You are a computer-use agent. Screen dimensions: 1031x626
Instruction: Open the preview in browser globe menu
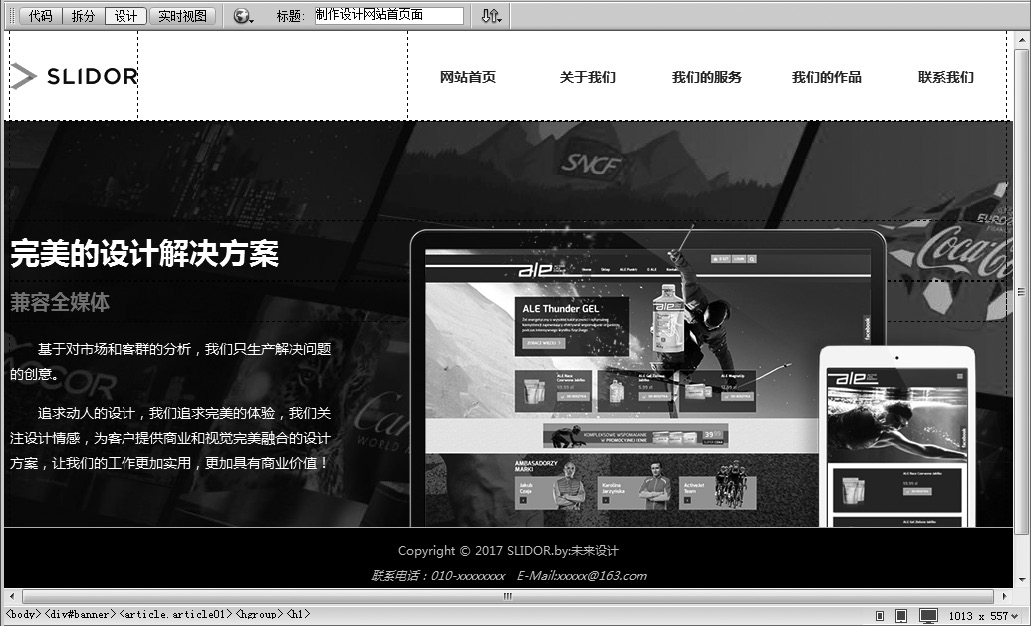[x=243, y=16]
